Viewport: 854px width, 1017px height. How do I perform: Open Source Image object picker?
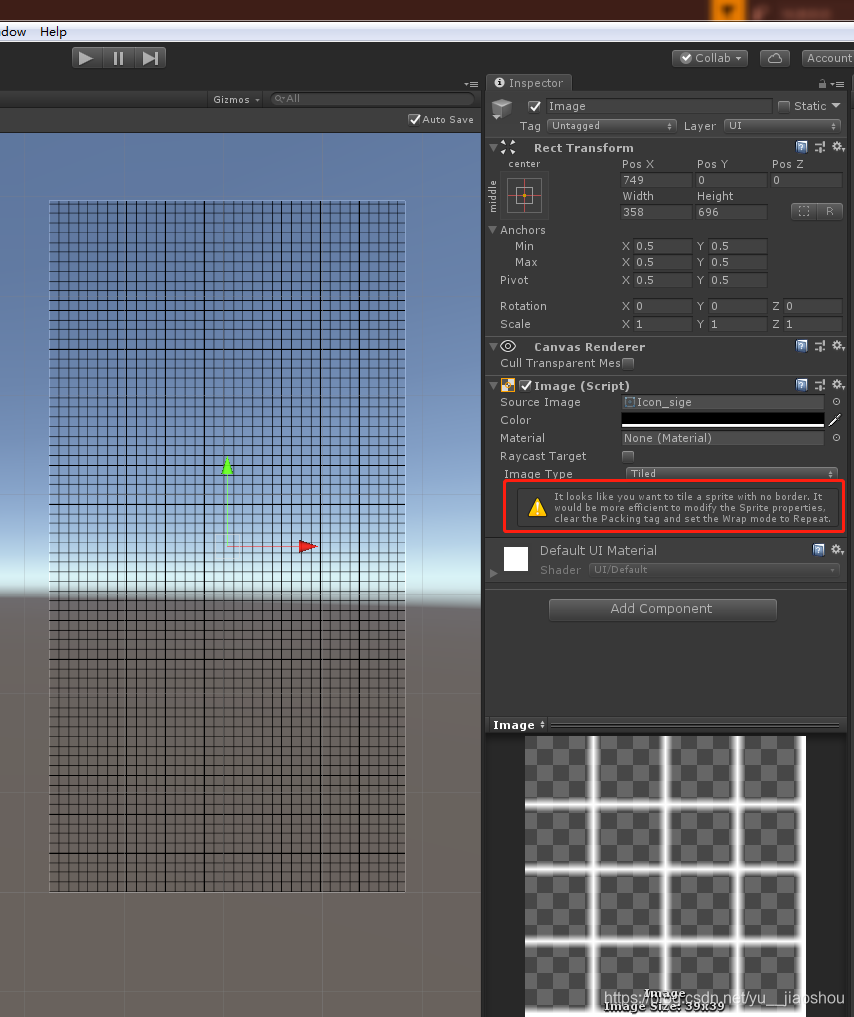836,402
